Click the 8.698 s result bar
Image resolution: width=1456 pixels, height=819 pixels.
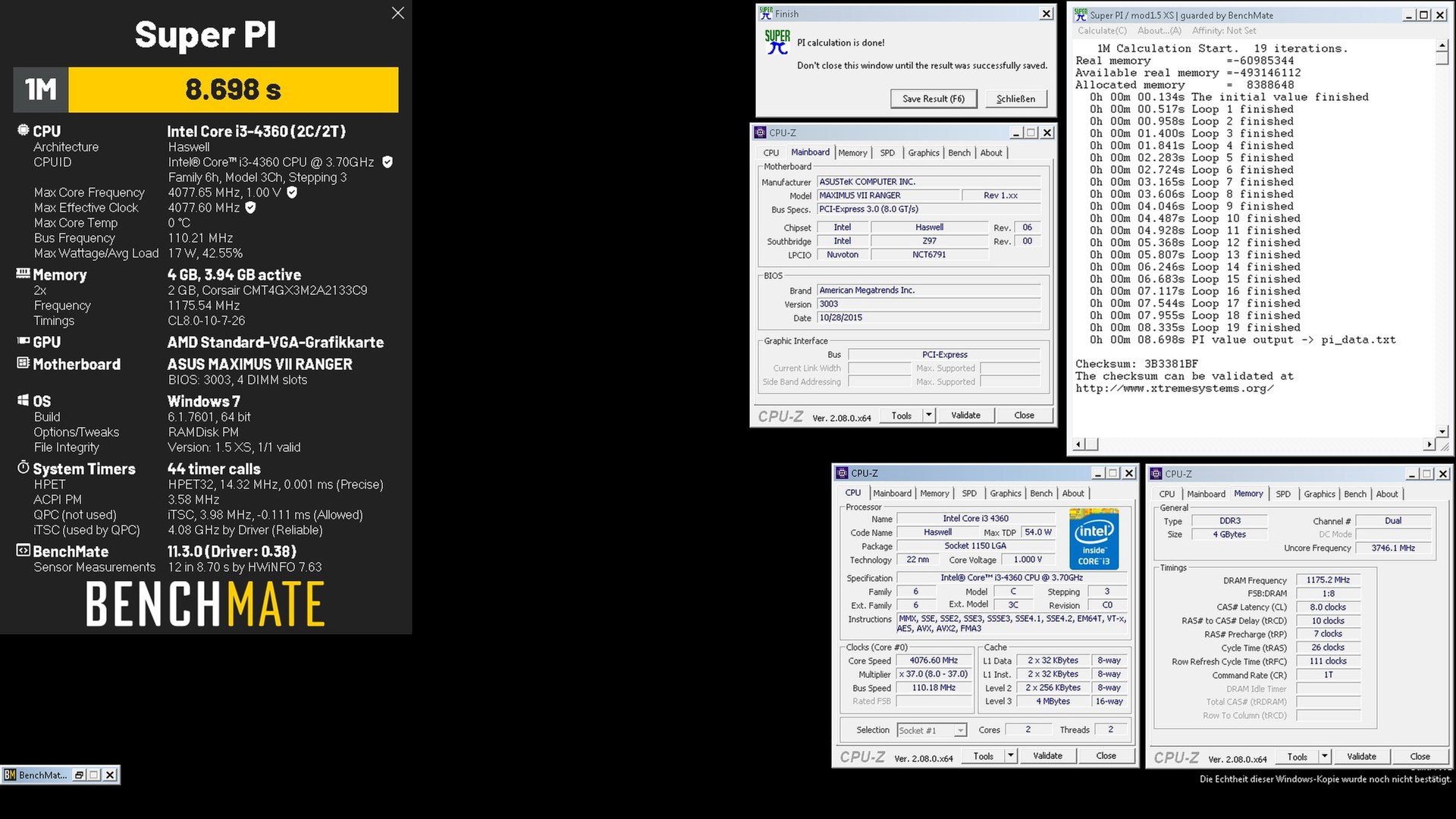pos(233,89)
